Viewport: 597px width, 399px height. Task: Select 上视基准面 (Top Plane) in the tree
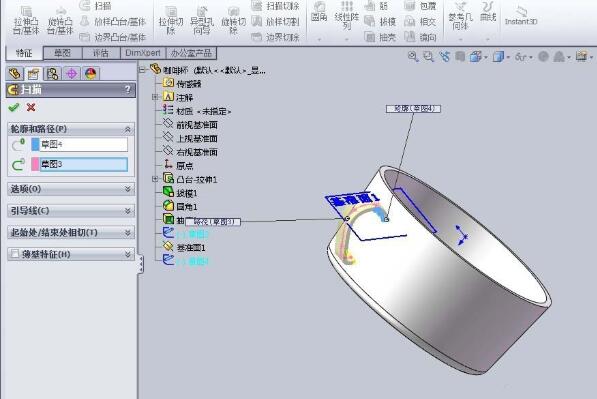(x=197, y=139)
